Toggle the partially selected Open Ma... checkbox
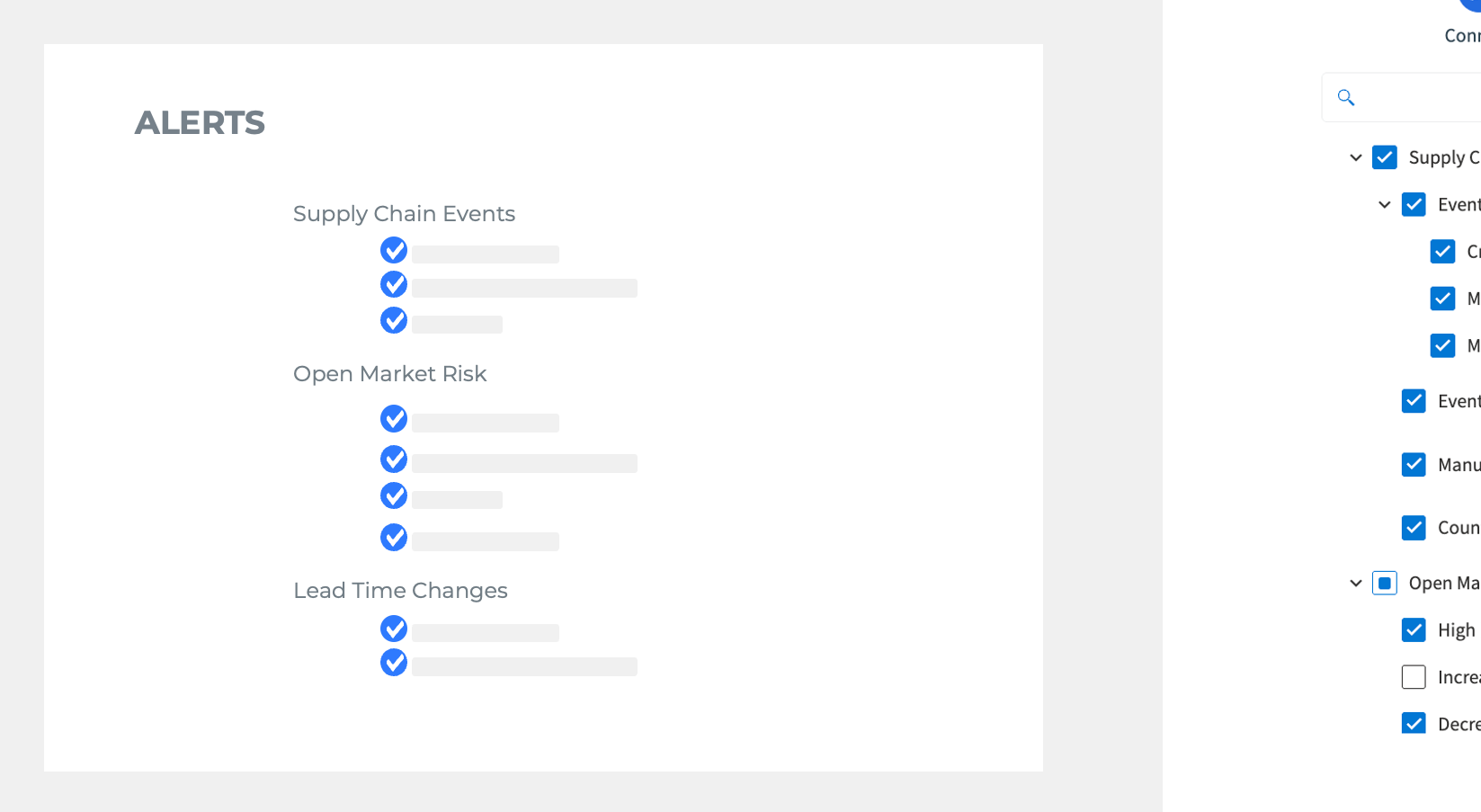The width and height of the screenshot is (1481, 812). click(x=1385, y=584)
